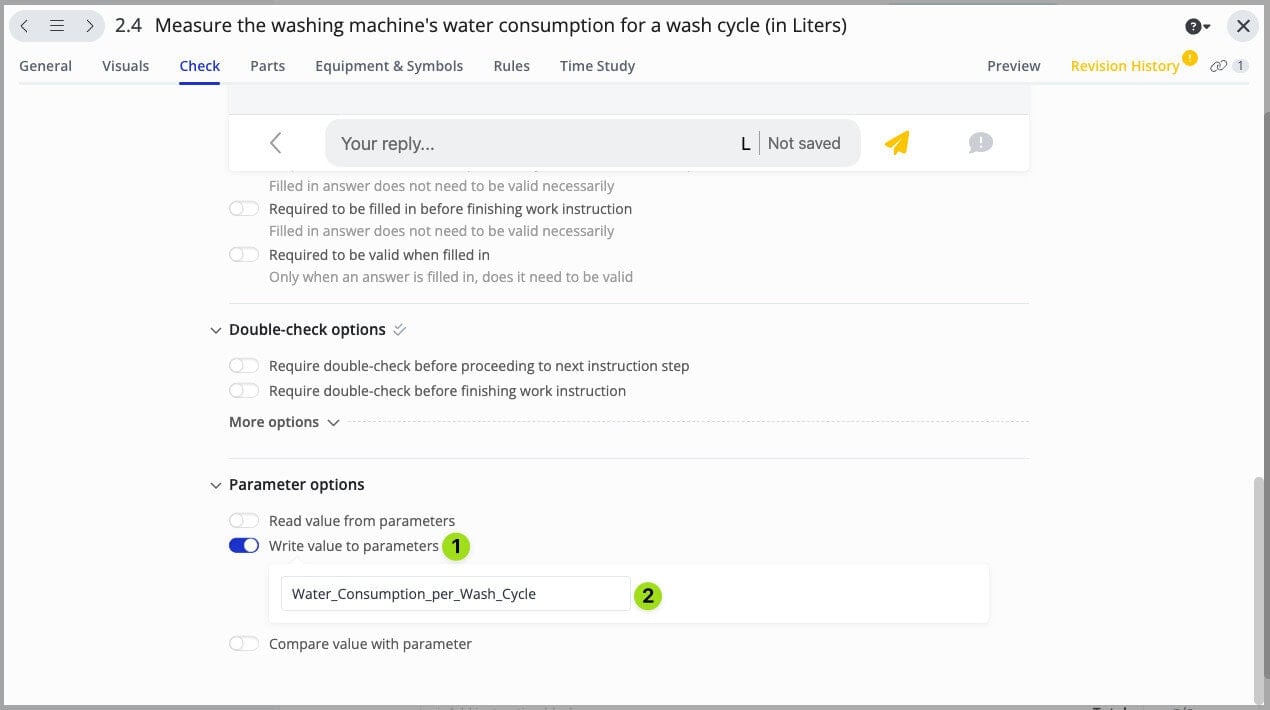Image resolution: width=1270 pixels, height=710 pixels.
Task: Disable Write value to parameters toggle
Action: [244, 546]
